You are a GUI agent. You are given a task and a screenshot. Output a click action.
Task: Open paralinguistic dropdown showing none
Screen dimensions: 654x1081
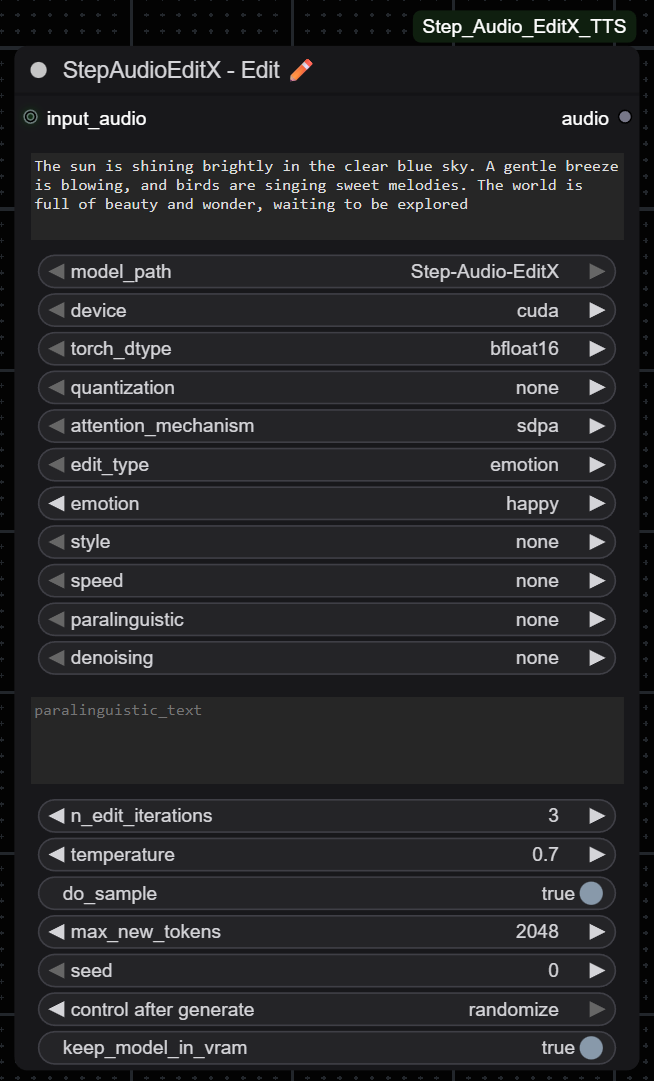click(x=327, y=619)
